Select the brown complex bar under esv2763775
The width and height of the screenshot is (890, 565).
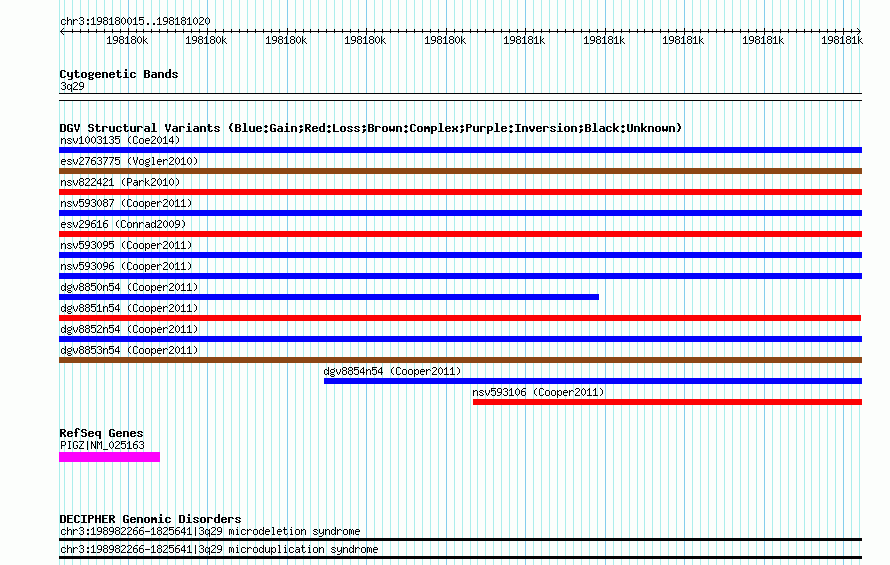point(460,171)
